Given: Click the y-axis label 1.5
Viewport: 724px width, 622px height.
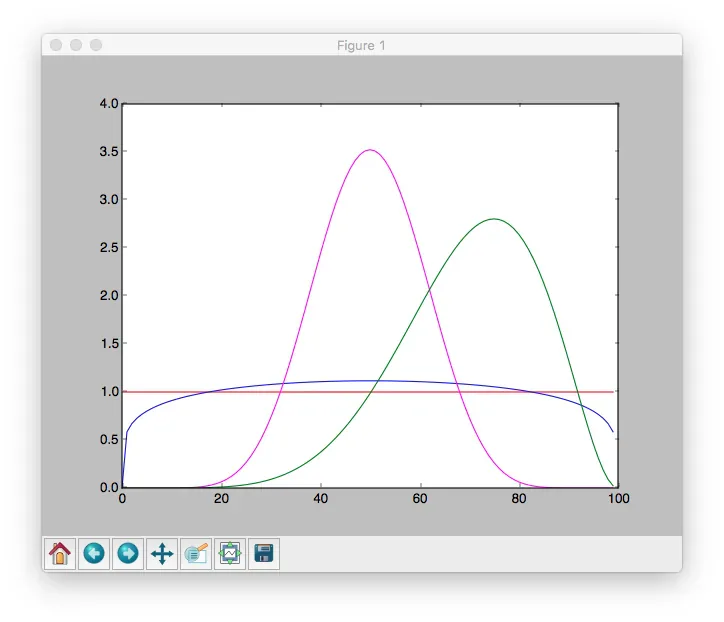Looking at the screenshot, I should (x=109, y=343).
